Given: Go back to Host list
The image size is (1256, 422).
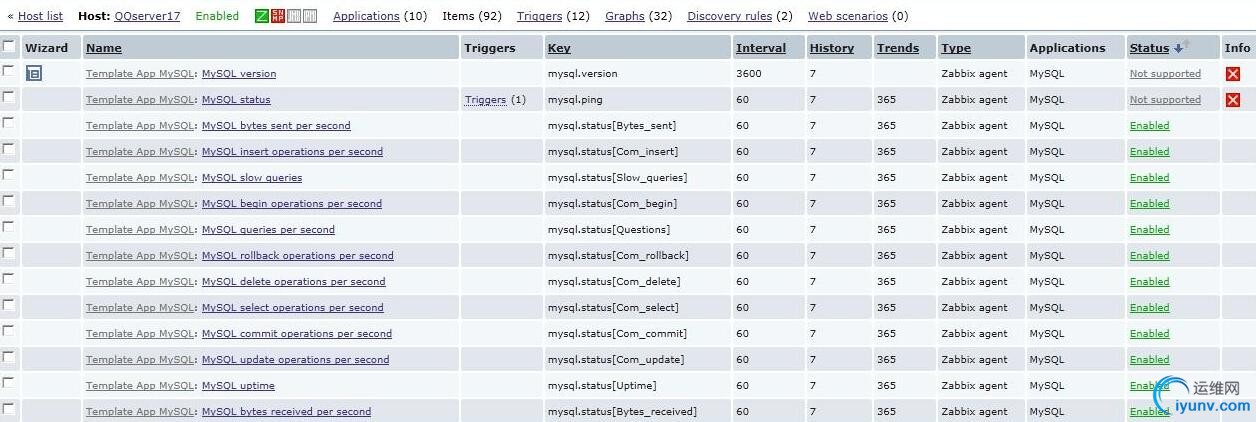Looking at the screenshot, I should point(40,16).
